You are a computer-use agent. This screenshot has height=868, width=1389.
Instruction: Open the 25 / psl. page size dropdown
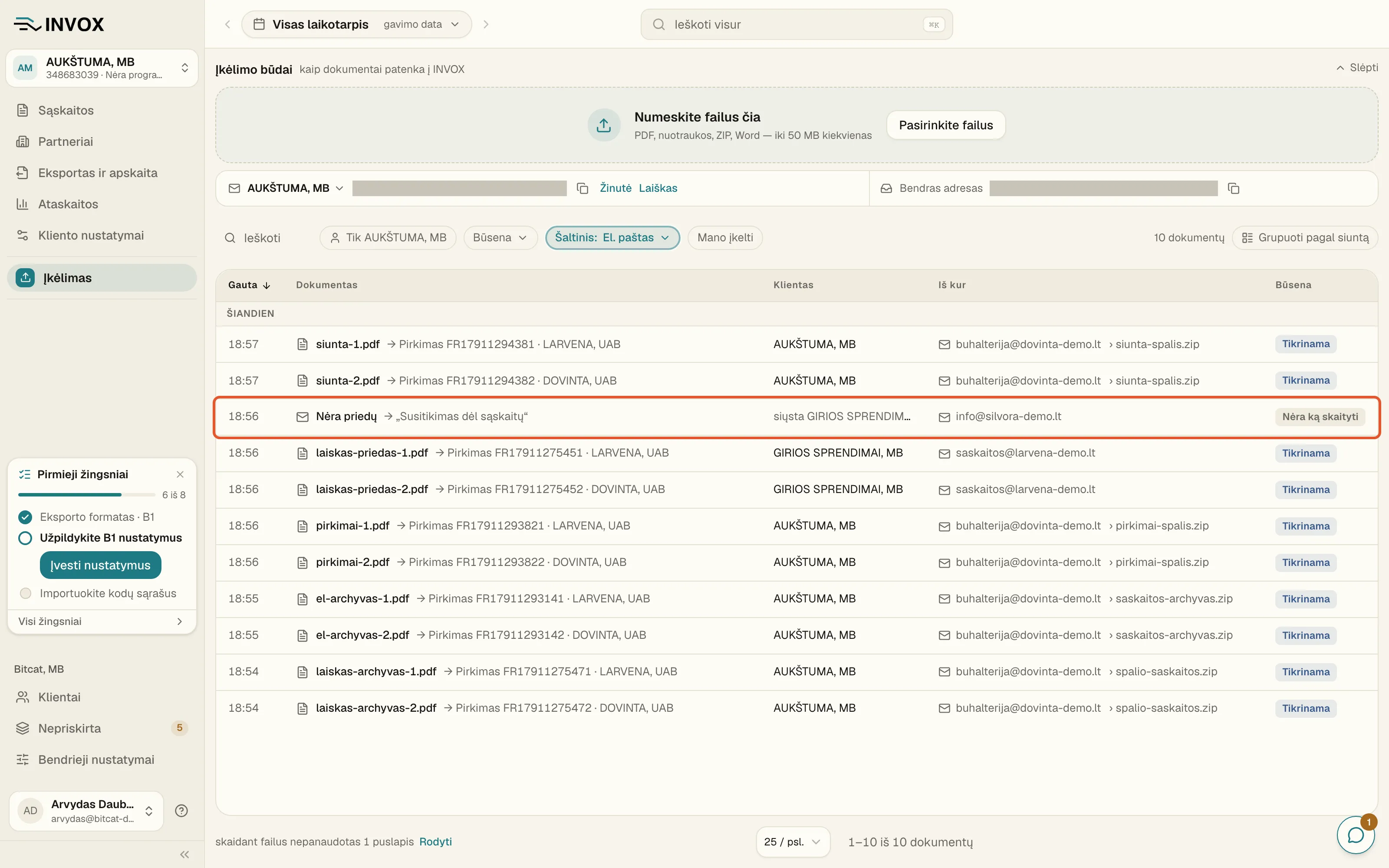pos(793,842)
